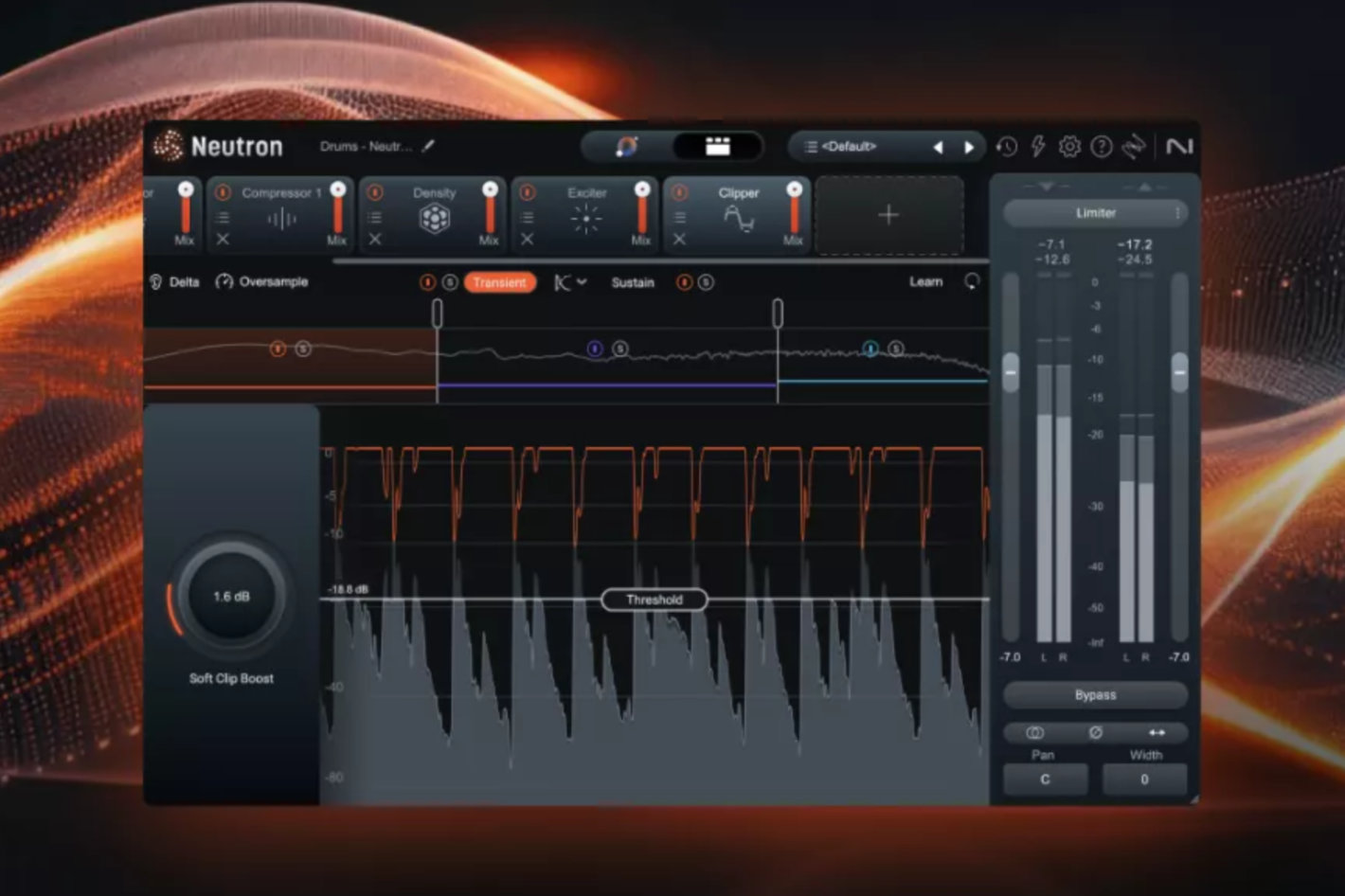
Task: Select the Exciter module
Action: click(586, 216)
